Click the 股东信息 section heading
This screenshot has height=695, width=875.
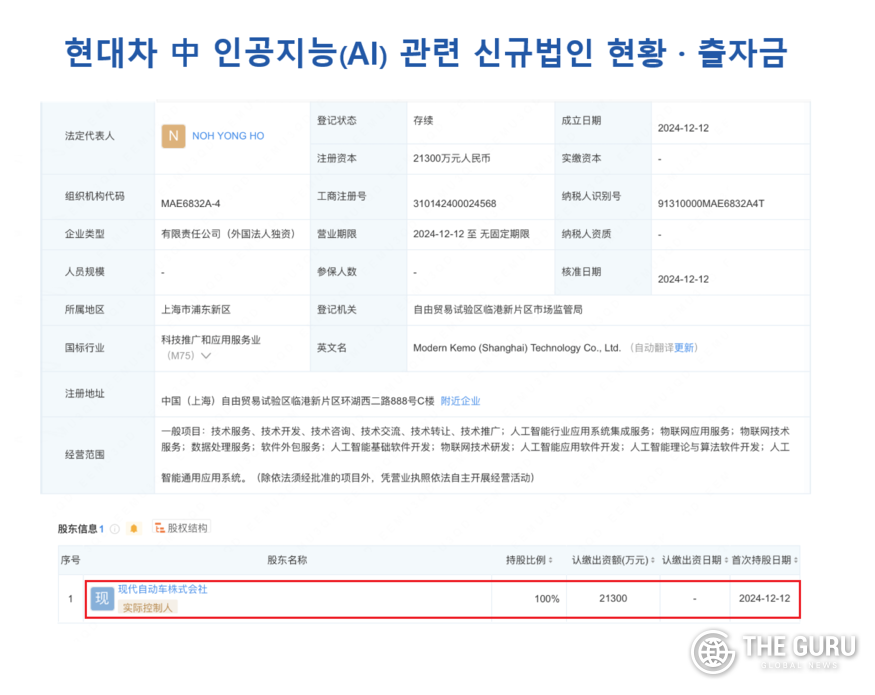(78, 529)
